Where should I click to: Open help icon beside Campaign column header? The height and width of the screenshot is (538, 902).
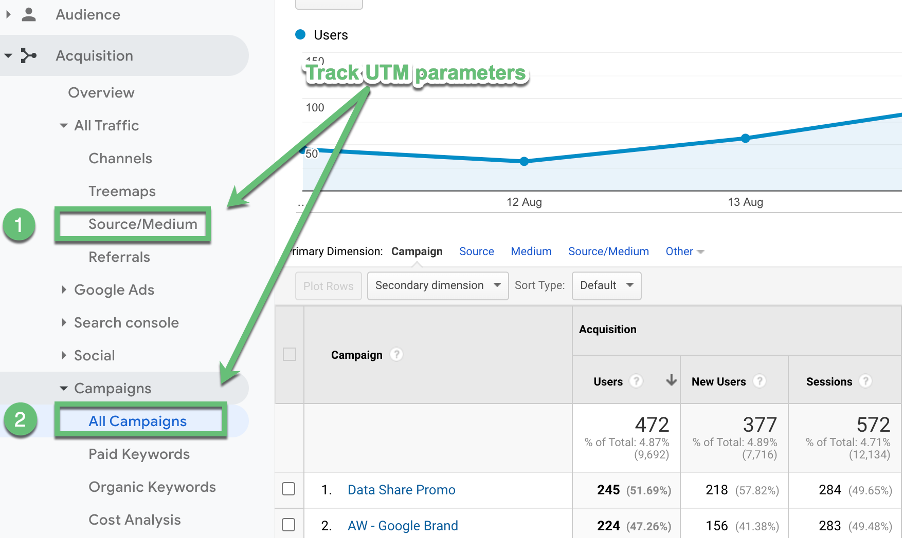pos(396,354)
